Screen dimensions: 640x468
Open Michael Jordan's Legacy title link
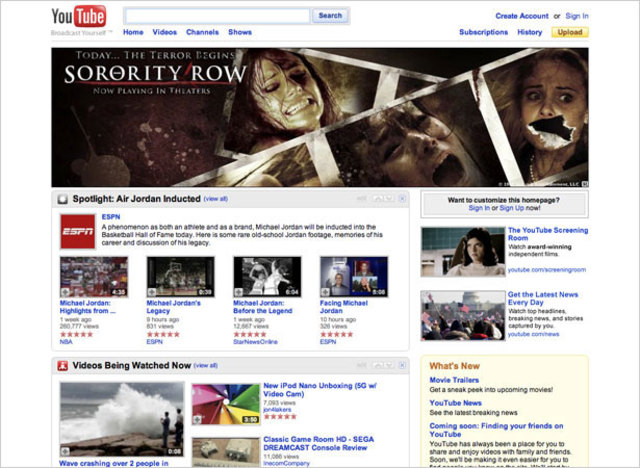point(173,307)
